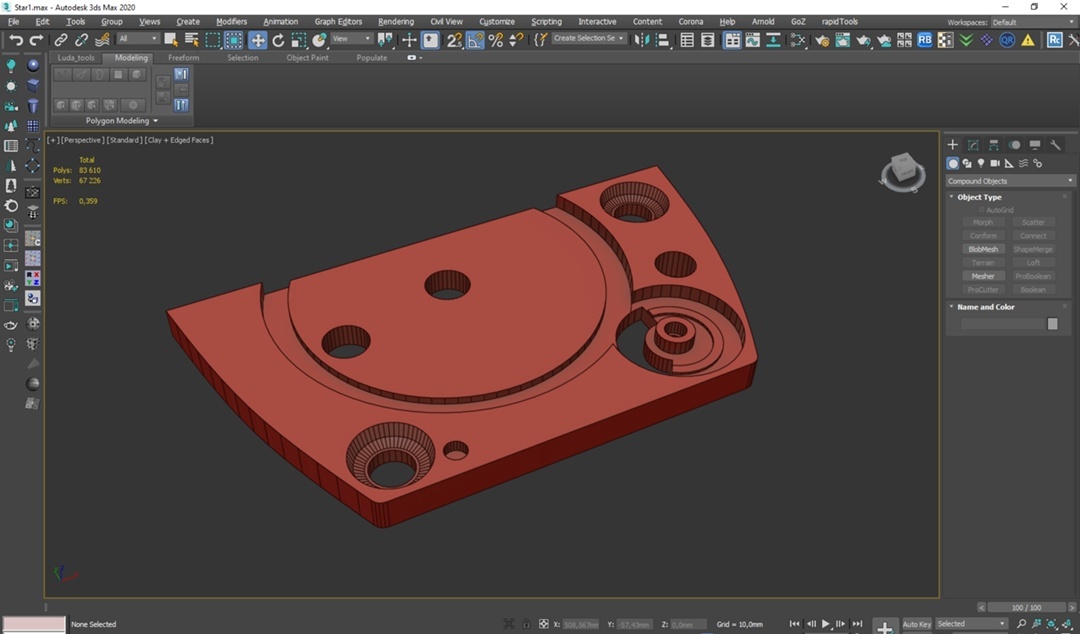
Task: Open Compound Objects category dropdown
Action: tap(1010, 181)
